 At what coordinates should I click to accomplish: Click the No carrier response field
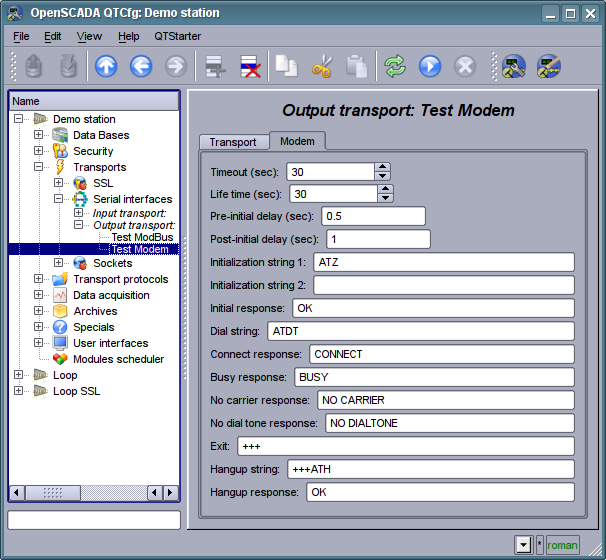pyautogui.click(x=446, y=400)
